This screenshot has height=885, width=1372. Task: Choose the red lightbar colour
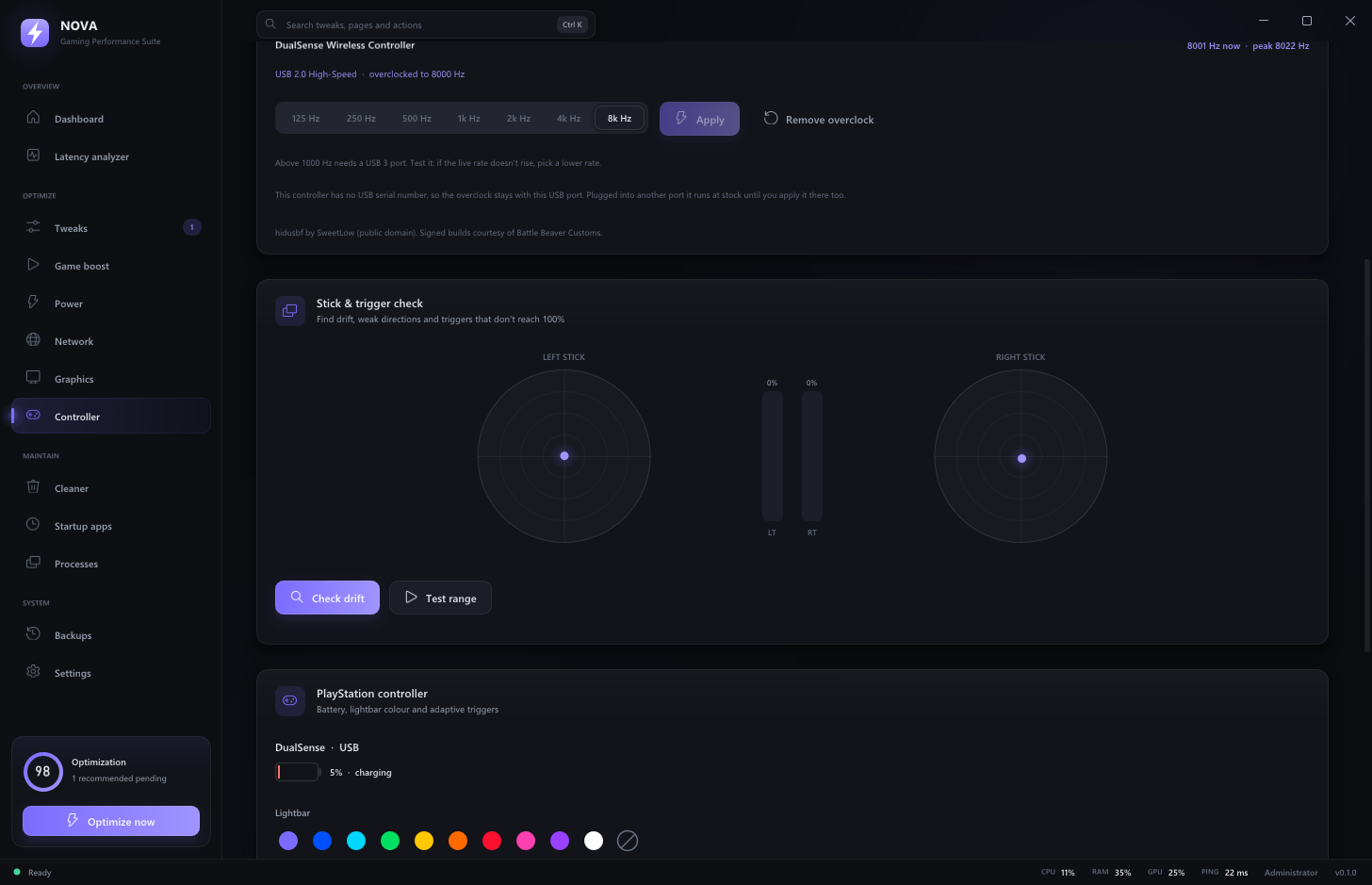(x=492, y=841)
